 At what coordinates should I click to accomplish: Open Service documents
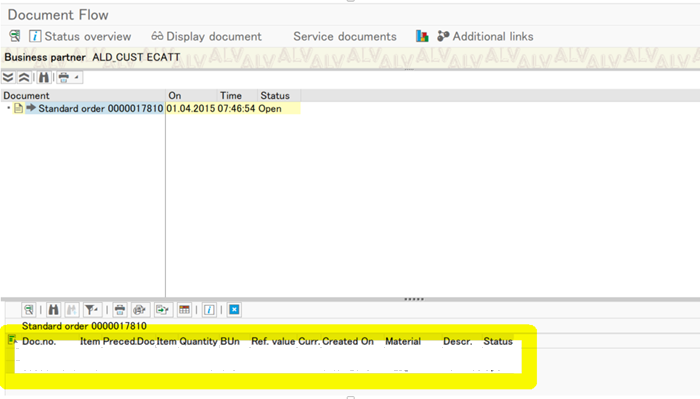[x=345, y=37]
